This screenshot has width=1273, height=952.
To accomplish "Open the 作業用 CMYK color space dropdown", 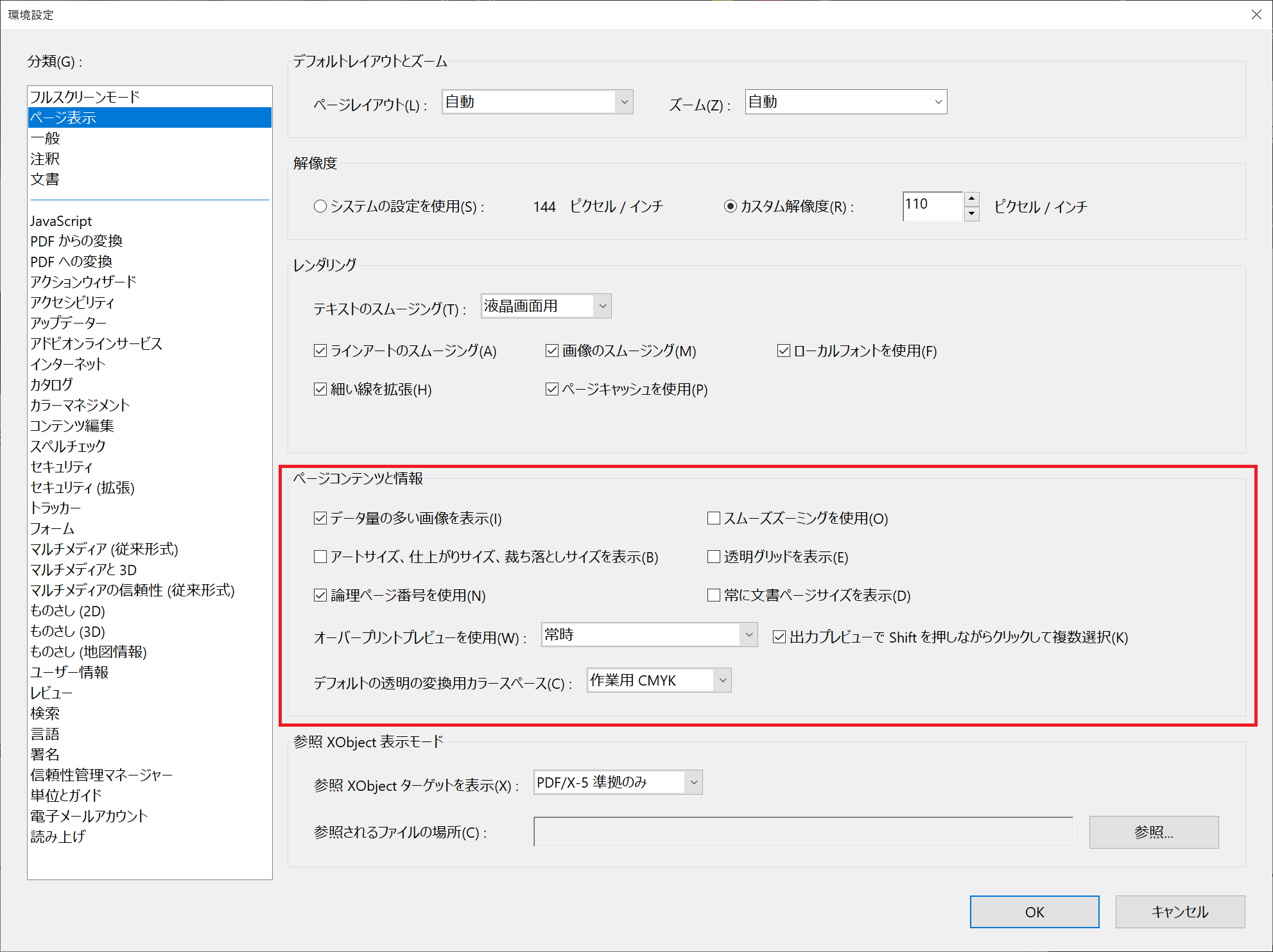I will coord(722,680).
